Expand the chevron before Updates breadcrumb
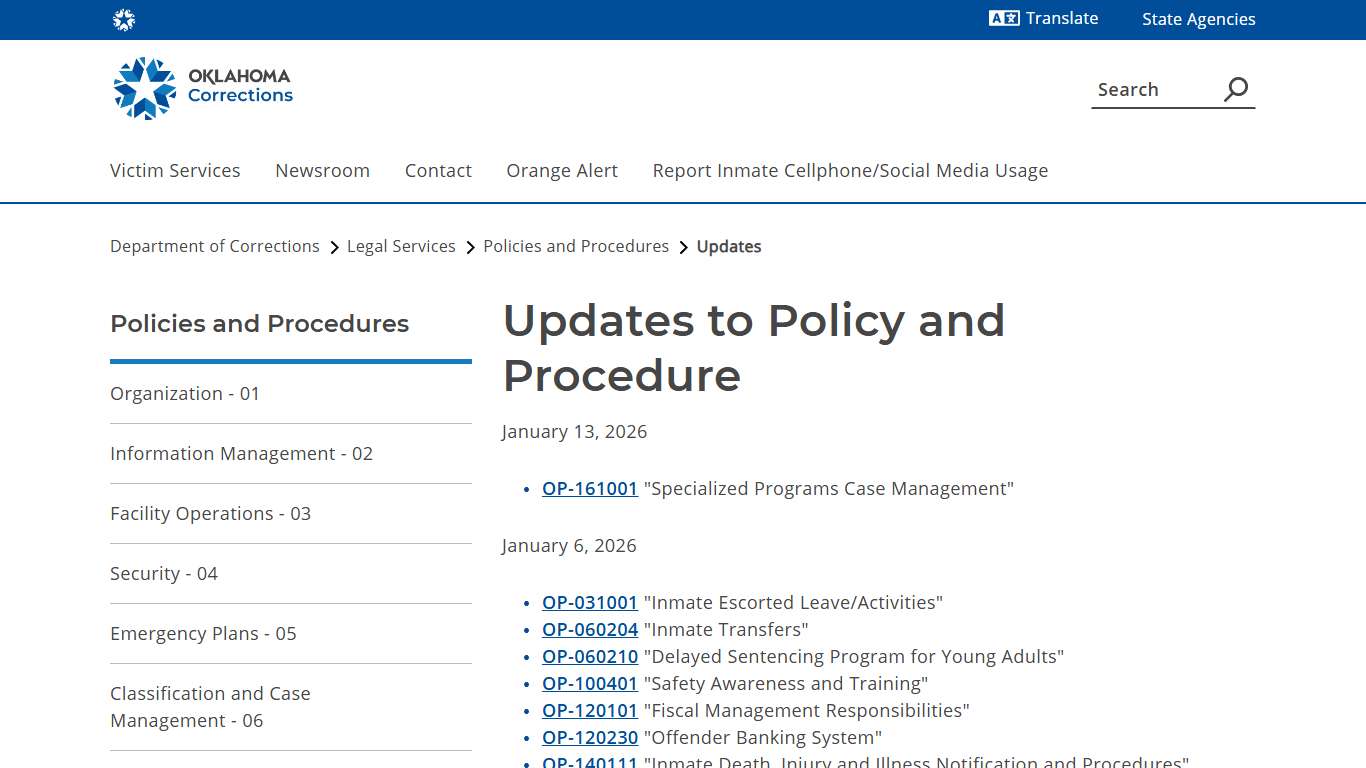 (x=683, y=246)
